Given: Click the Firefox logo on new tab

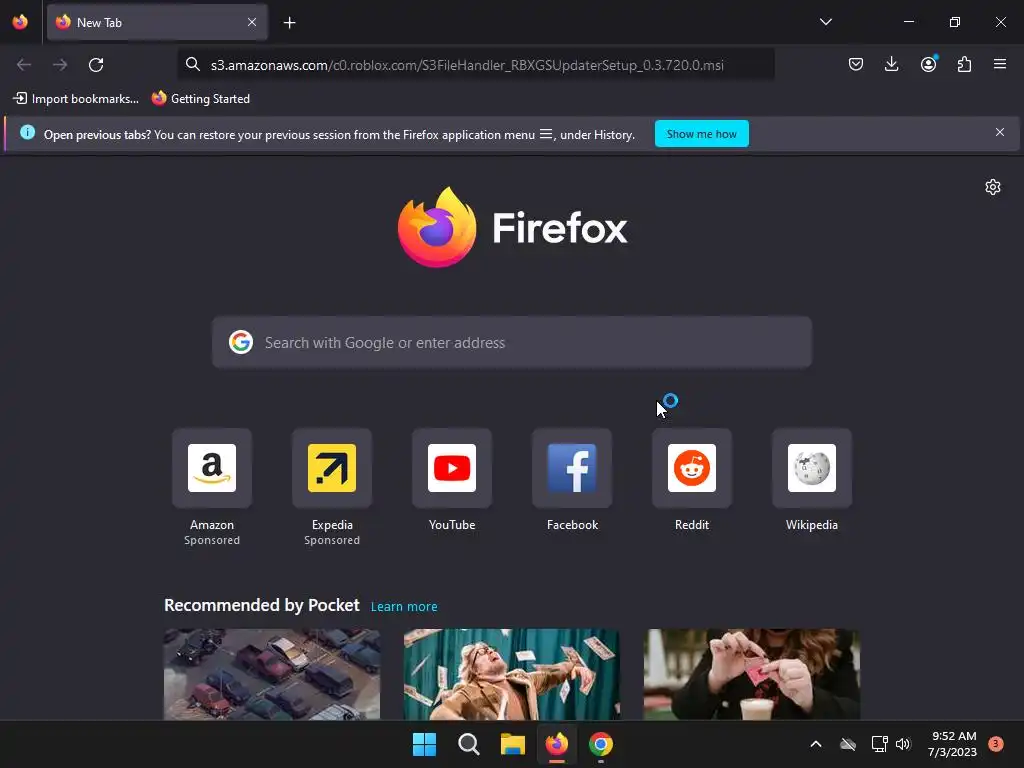Looking at the screenshot, I should [x=513, y=227].
